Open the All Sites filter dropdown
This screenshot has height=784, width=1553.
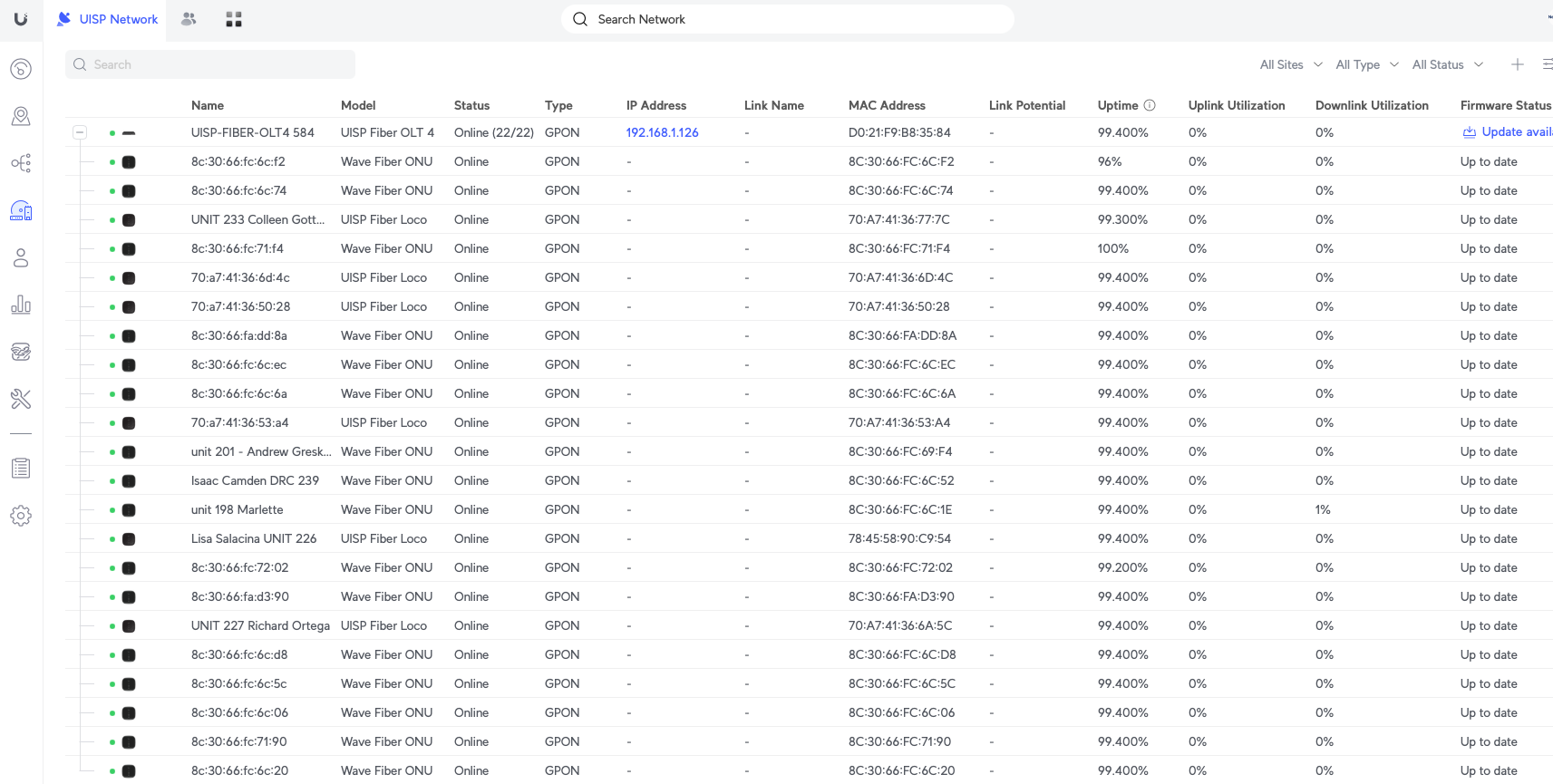(x=1290, y=64)
